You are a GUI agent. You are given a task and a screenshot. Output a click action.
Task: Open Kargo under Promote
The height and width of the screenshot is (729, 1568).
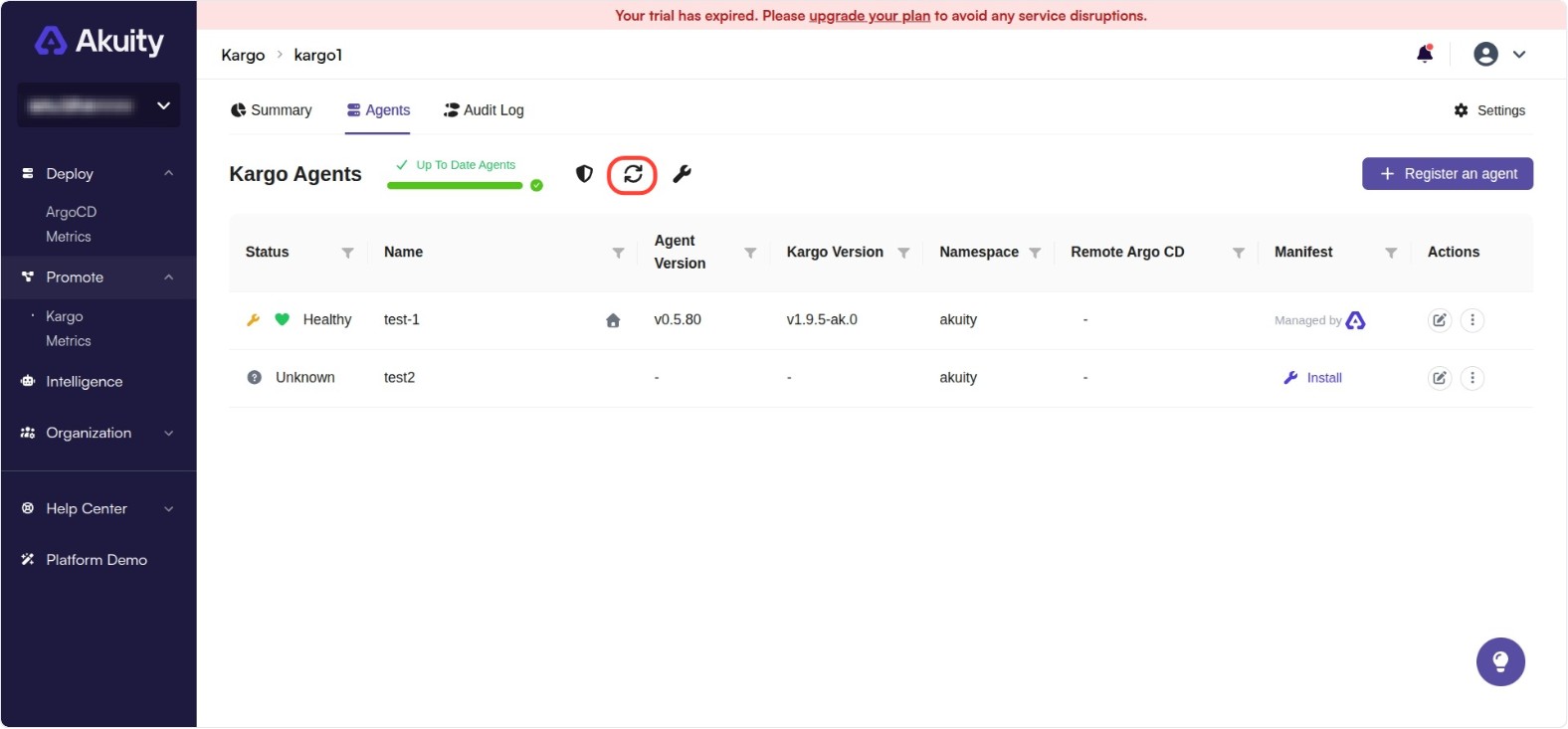[65, 316]
